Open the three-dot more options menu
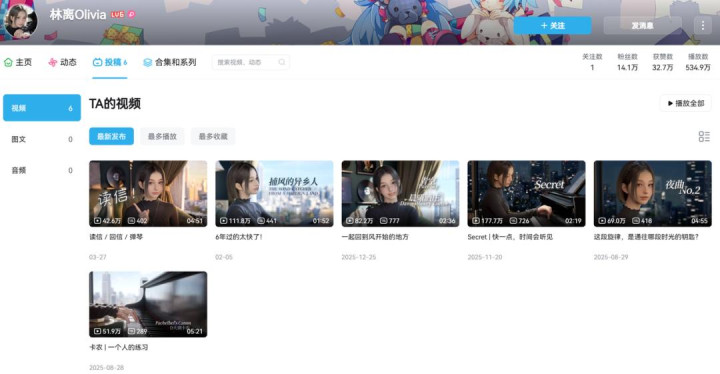The image size is (720, 374). tap(703, 25)
